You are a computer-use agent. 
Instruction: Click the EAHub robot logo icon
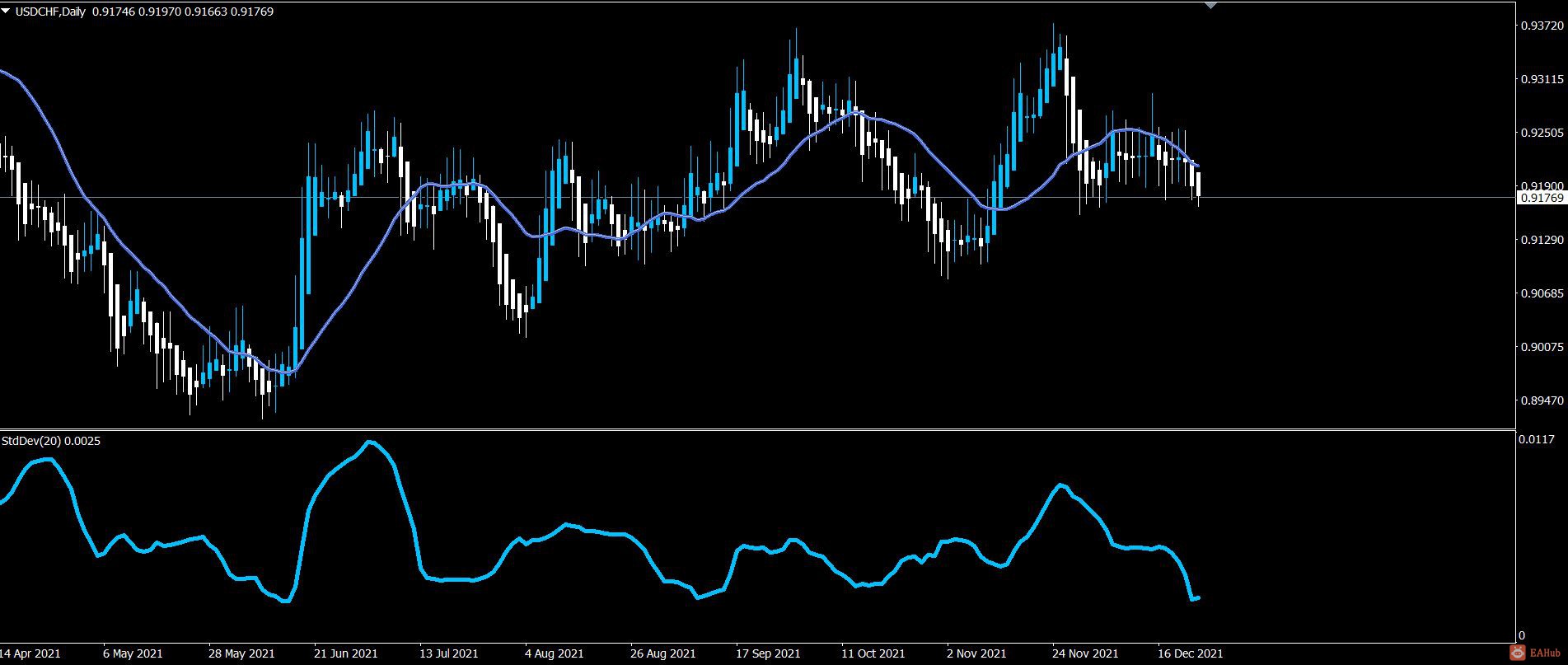[1518, 653]
